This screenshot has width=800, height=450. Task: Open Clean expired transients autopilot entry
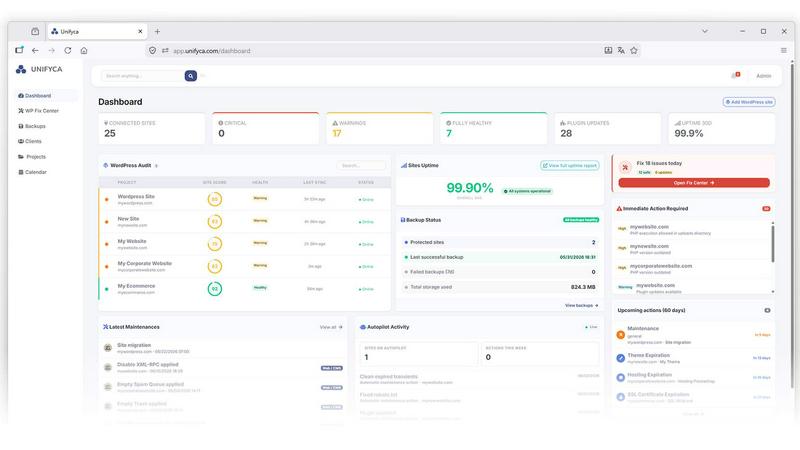click(x=480, y=379)
